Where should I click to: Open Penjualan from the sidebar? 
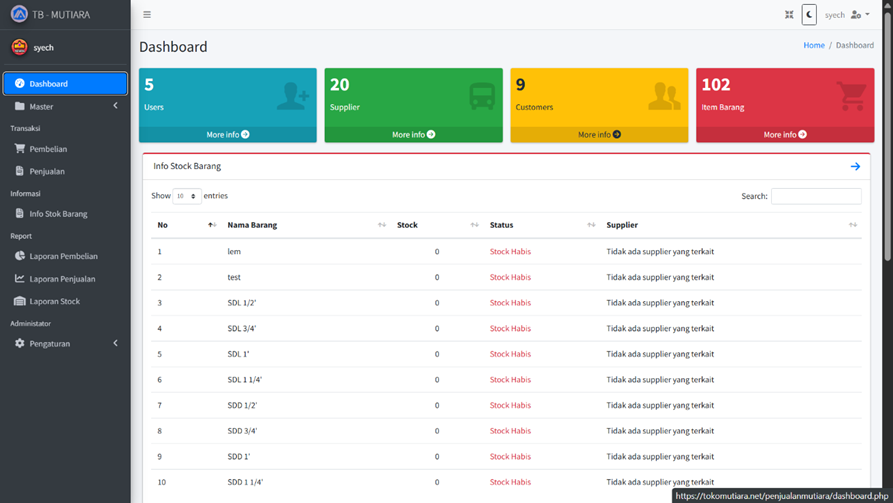[47, 171]
